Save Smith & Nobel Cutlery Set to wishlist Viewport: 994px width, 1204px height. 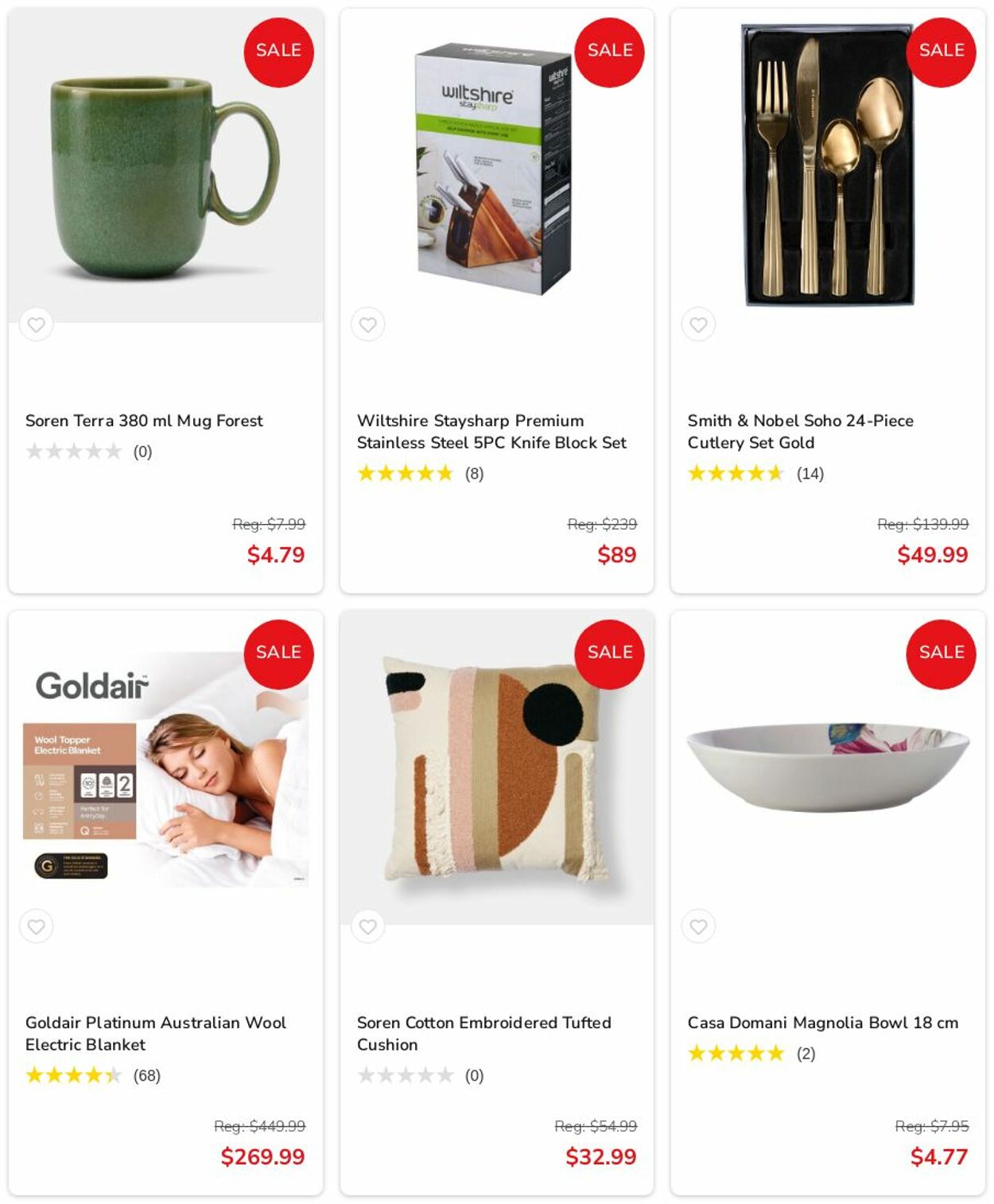(x=698, y=324)
